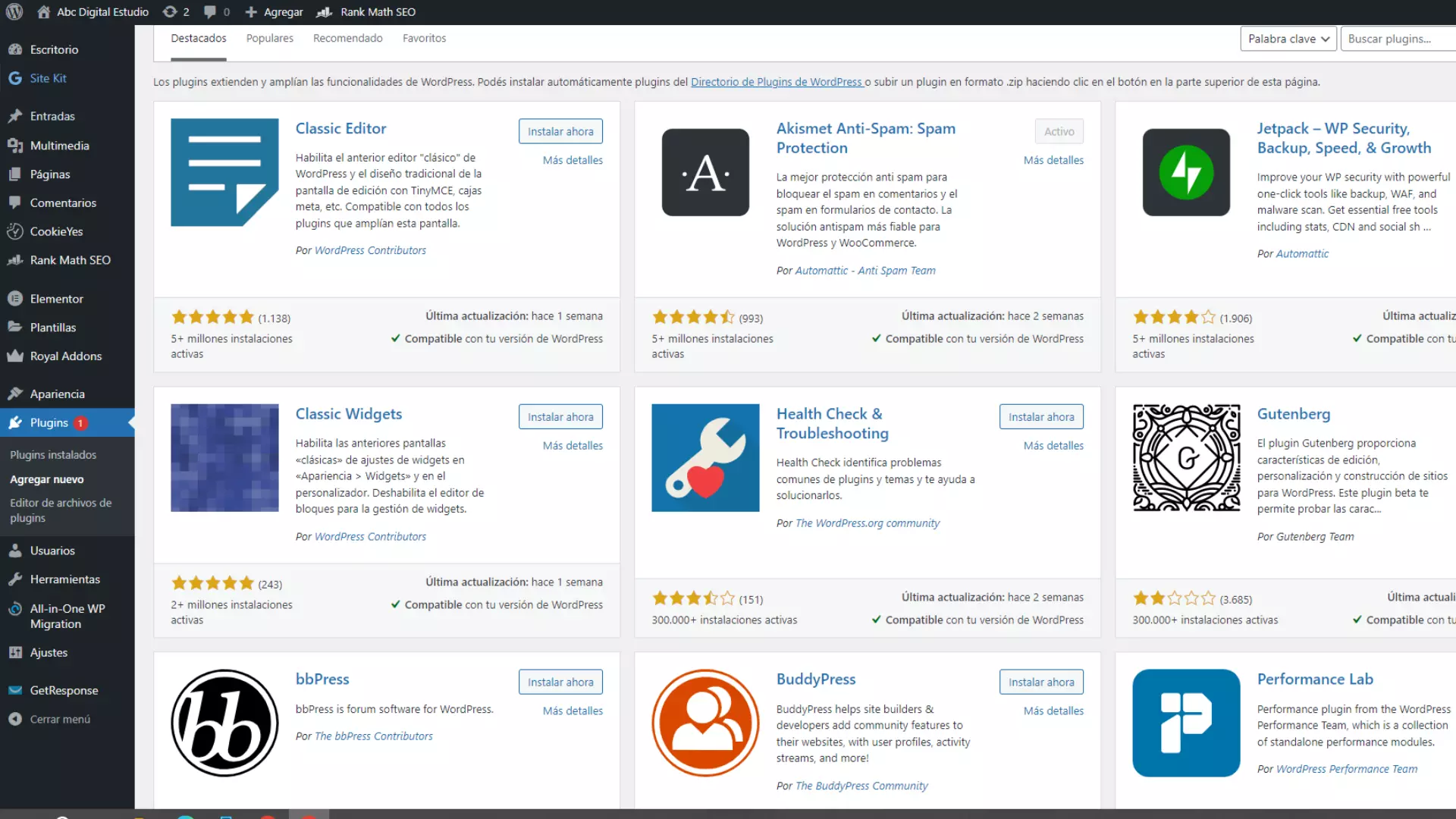The height and width of the screenshot is (819, 1456).
Task: Open WordPress Contributors author link for Classic Editor
Action: [370, 250]
